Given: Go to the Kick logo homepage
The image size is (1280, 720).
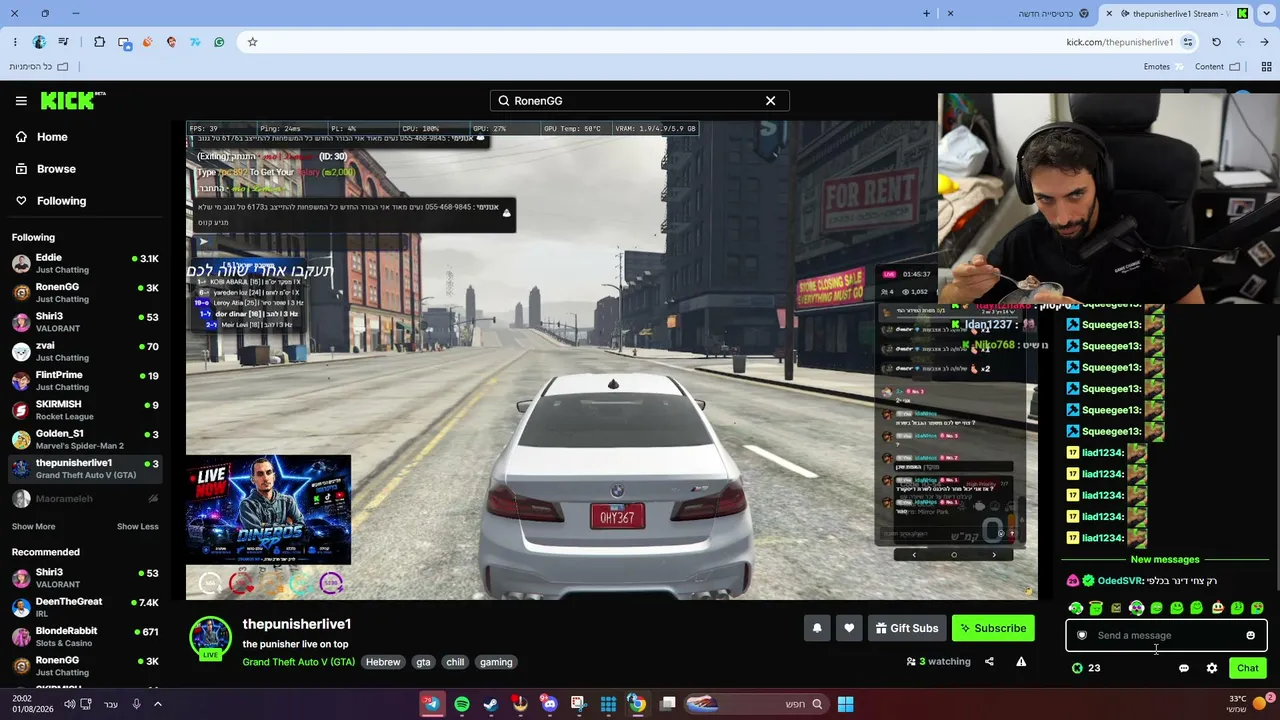Looking at the screenshot, I should [x=73, y=100].
